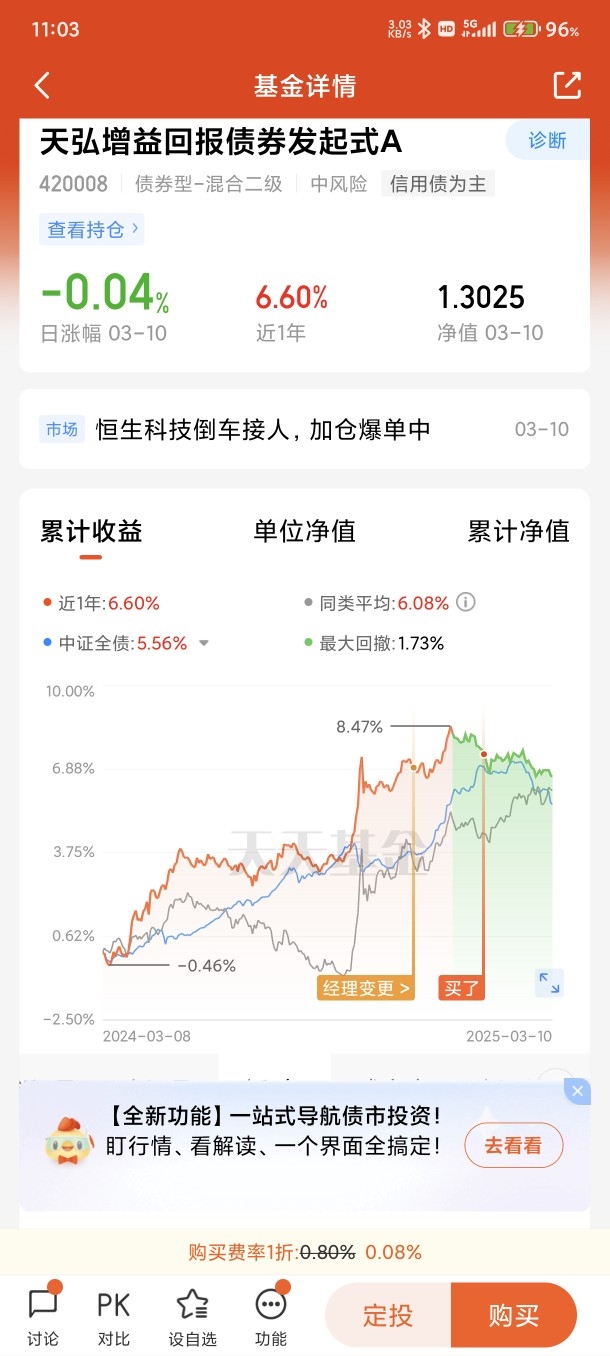Switch to the 累计净值 tab
This screenshot has width=610, height=1356.
(x=518, y=531)
